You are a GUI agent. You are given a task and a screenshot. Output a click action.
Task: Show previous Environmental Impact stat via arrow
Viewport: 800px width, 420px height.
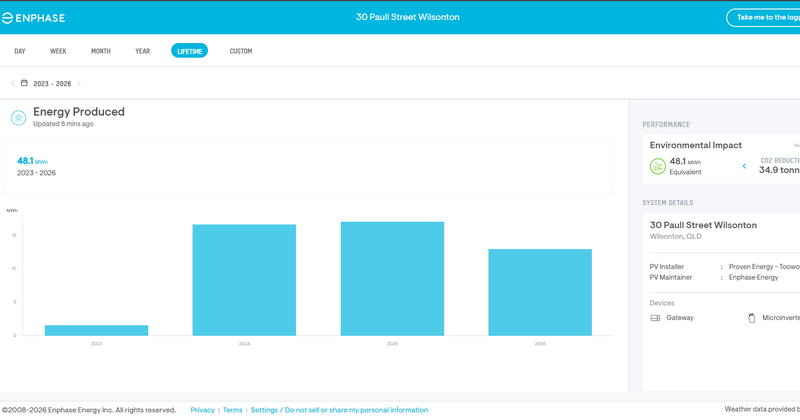point(744,166)
